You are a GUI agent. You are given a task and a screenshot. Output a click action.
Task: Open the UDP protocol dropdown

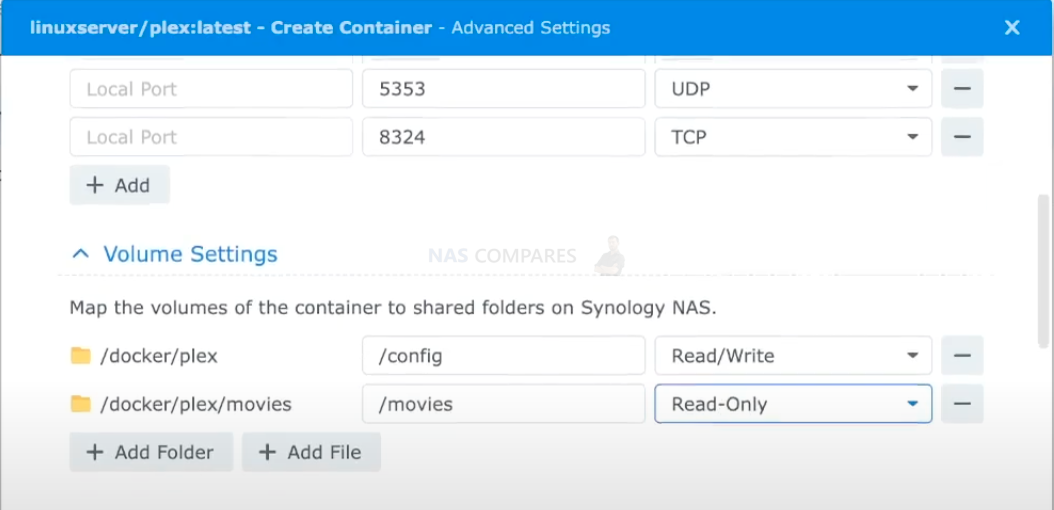click(x=793, y=89)
